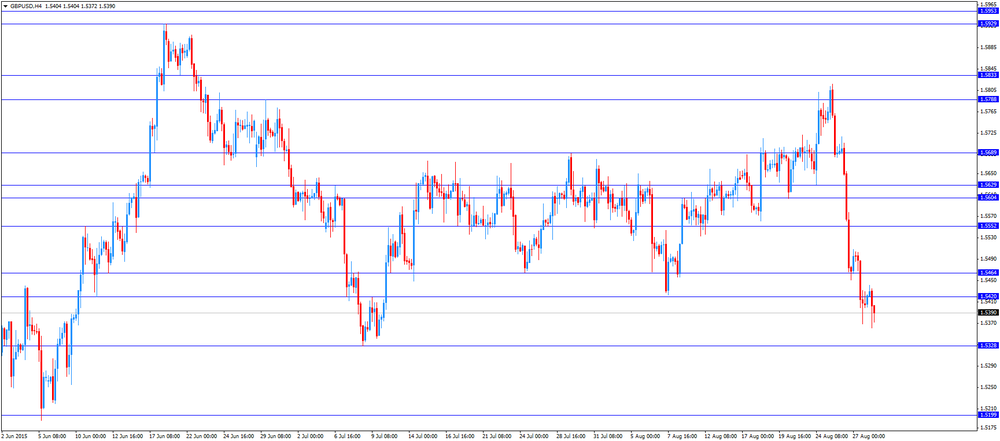Click the 31 Jul 08:00 time label

(x=608, y=437)
